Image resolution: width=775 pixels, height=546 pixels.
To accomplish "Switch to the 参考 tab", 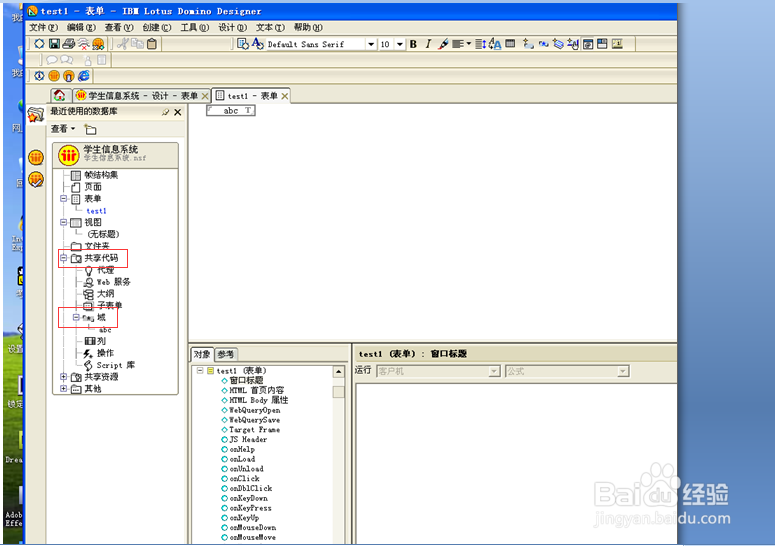I will 226,354.
